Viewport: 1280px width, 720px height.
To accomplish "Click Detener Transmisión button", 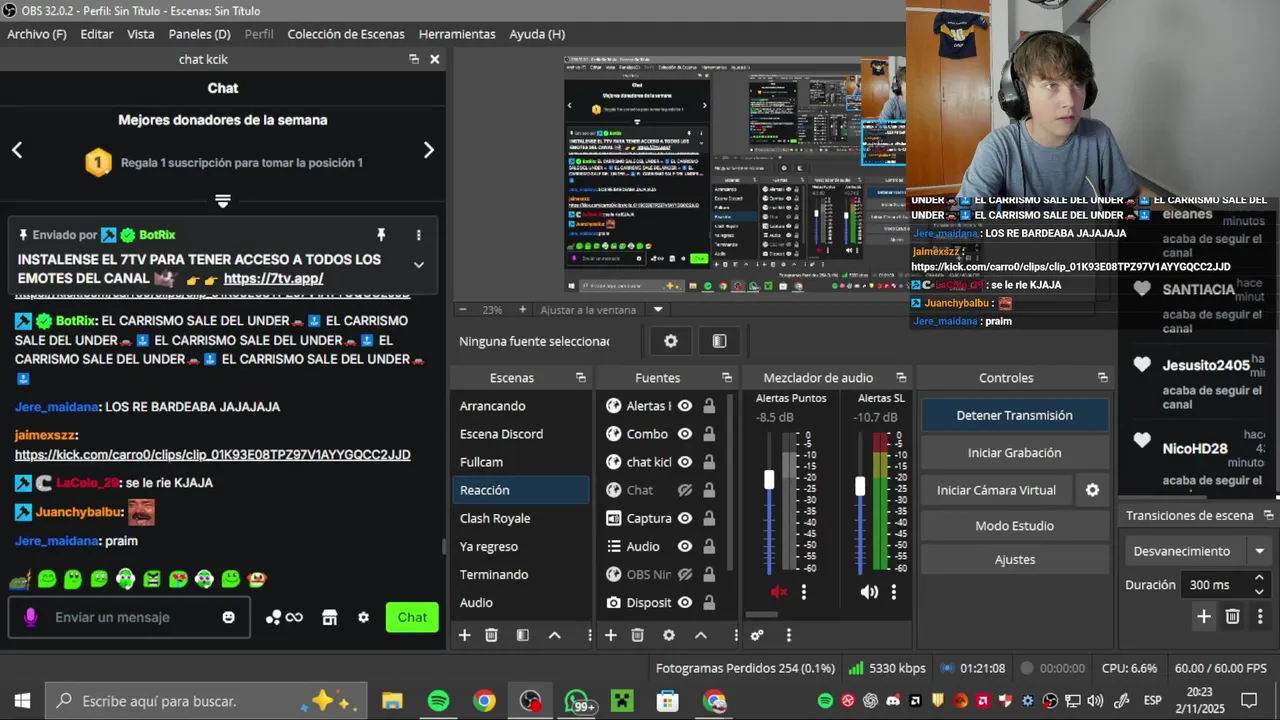I will point(1014,415).
